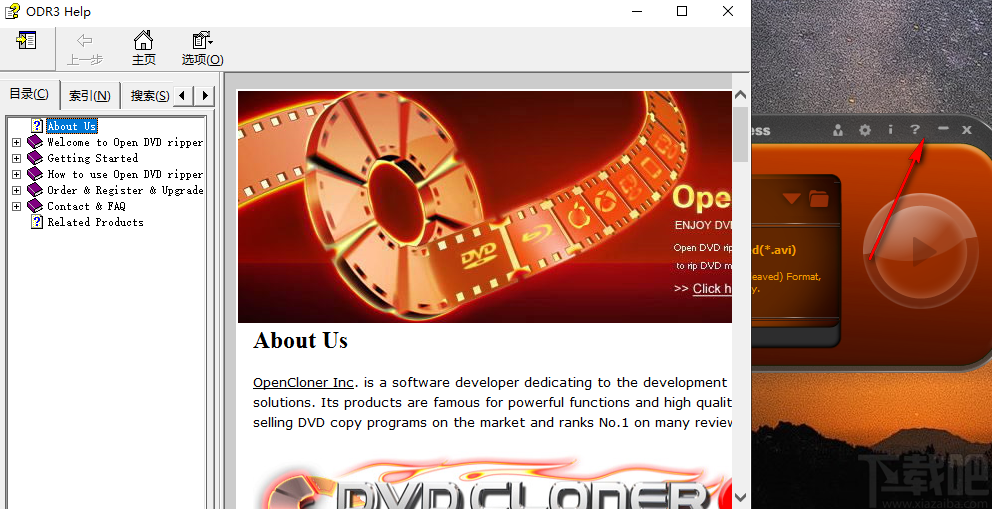Click the Open DVD ripper film reel banner
Viewport: 992px width, 509px height.
click(x=485, y=207)
